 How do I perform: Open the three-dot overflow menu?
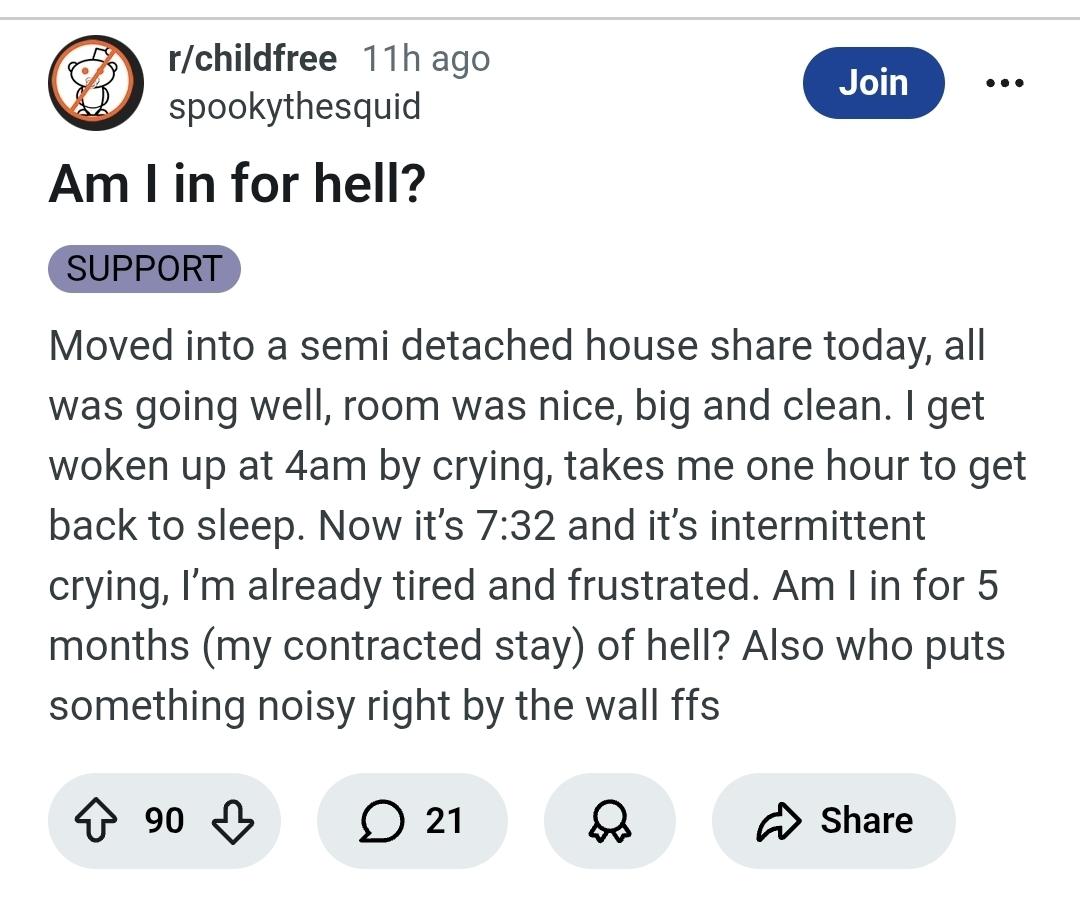click(1003, 83)
